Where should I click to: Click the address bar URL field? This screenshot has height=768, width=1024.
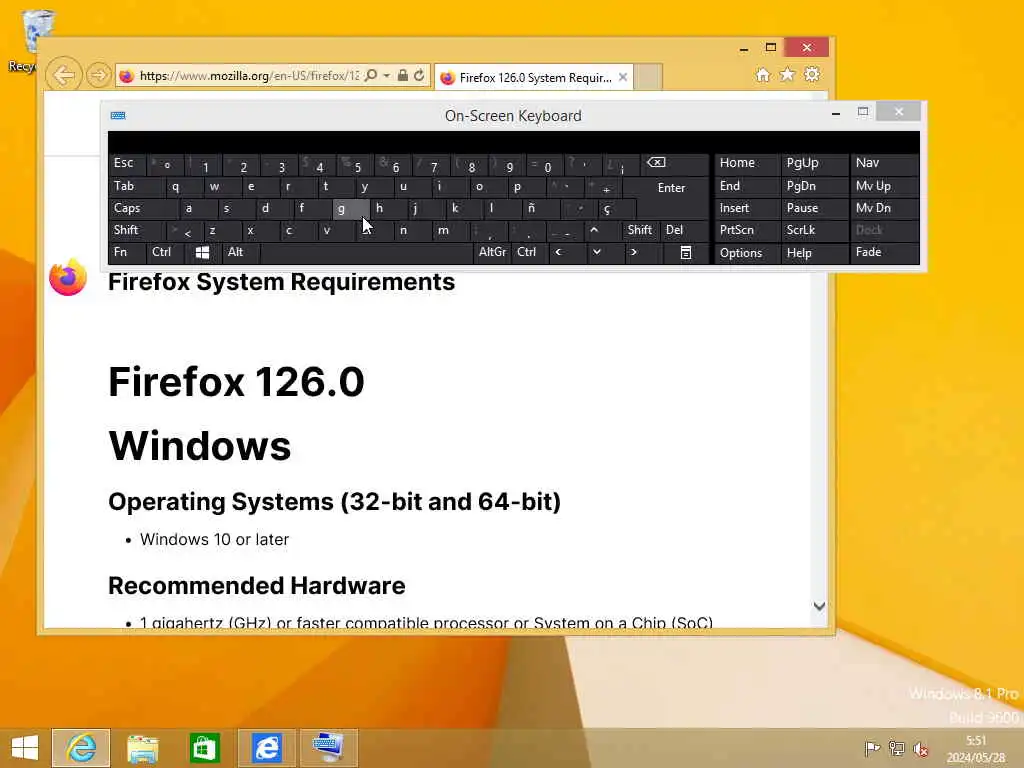click(249, 76)
